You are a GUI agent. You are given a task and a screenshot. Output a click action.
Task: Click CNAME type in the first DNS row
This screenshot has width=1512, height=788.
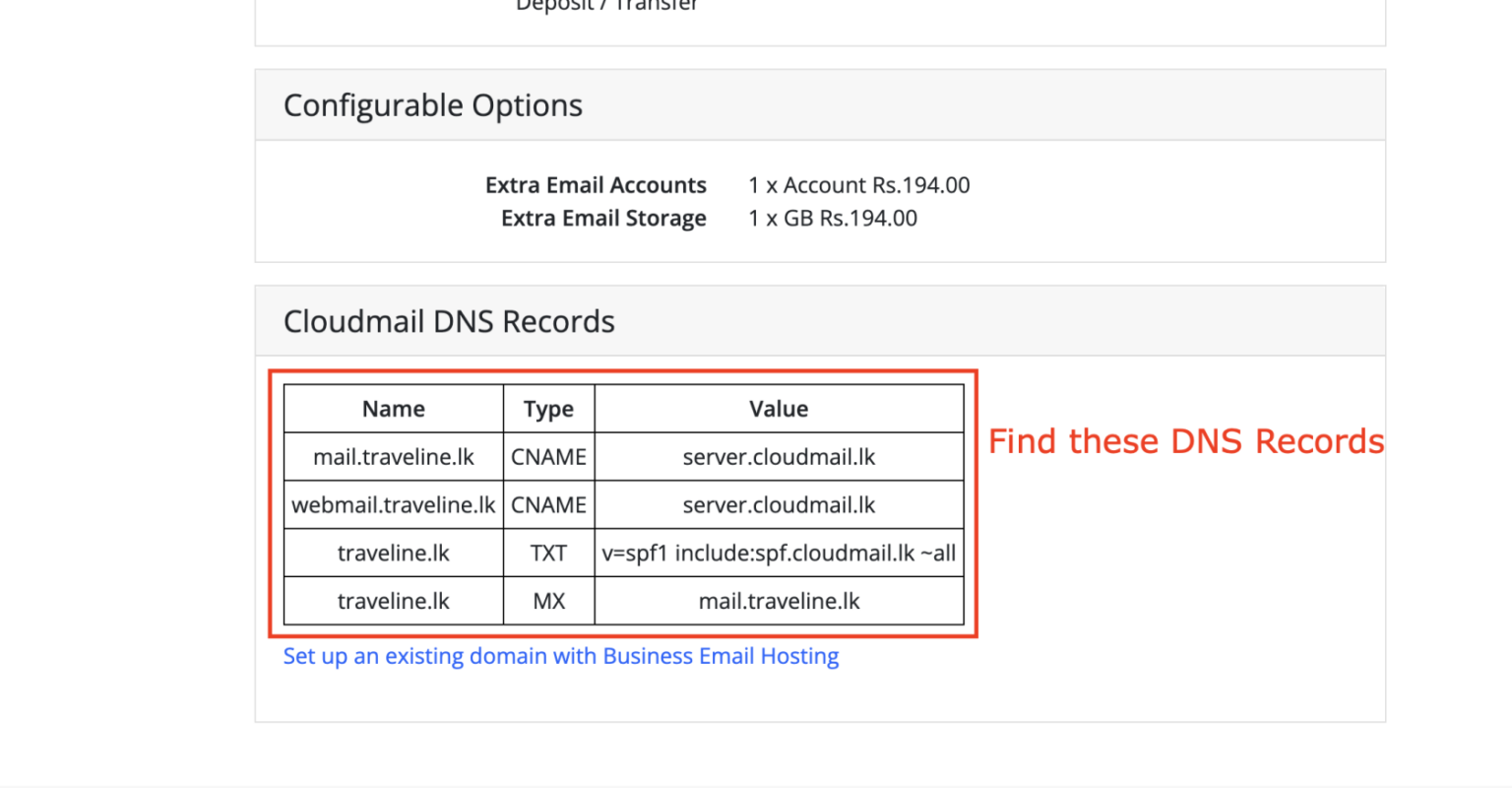tap(548, 457)
